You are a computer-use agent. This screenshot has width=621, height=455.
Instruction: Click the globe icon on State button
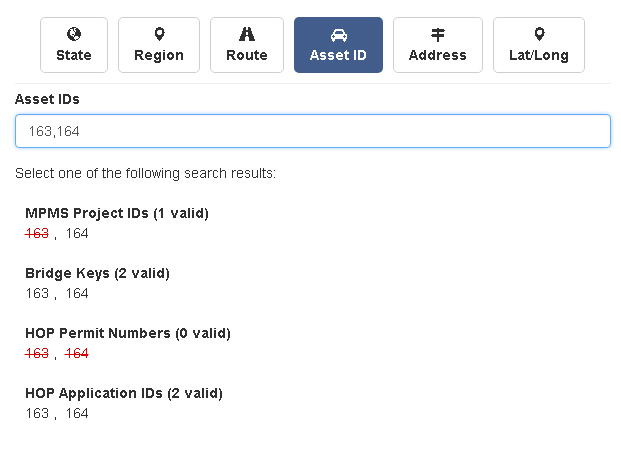pyautogui.click(x=74, y=35)
